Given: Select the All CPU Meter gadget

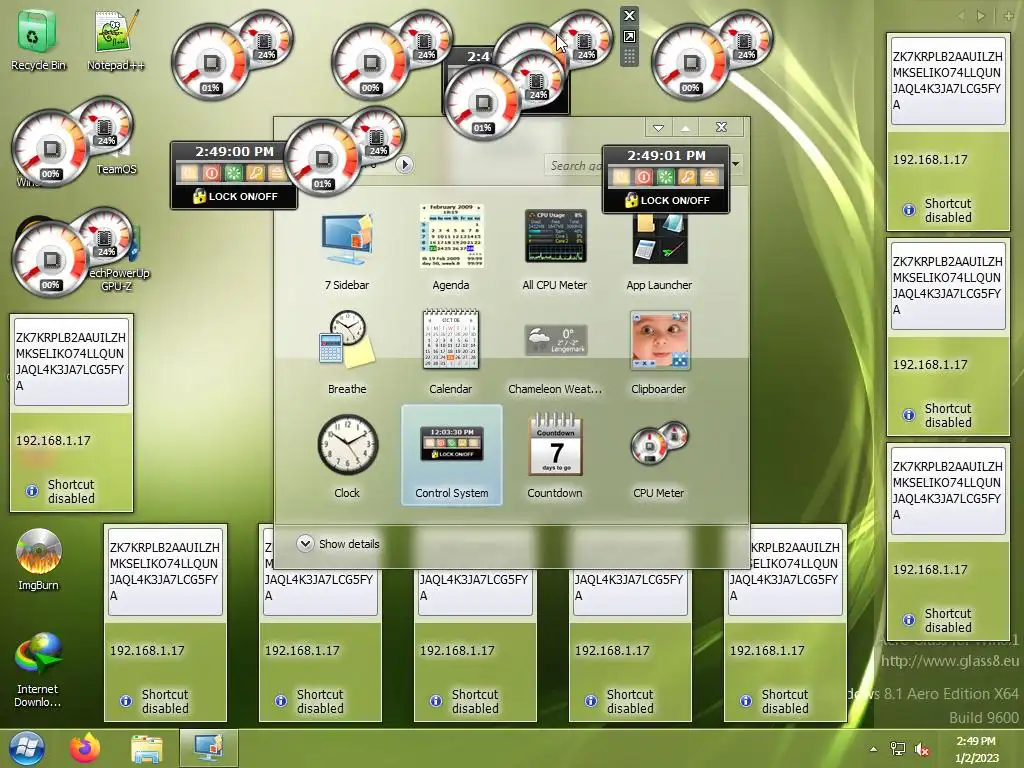Looking at the screenshot, I should click(554, 248).
